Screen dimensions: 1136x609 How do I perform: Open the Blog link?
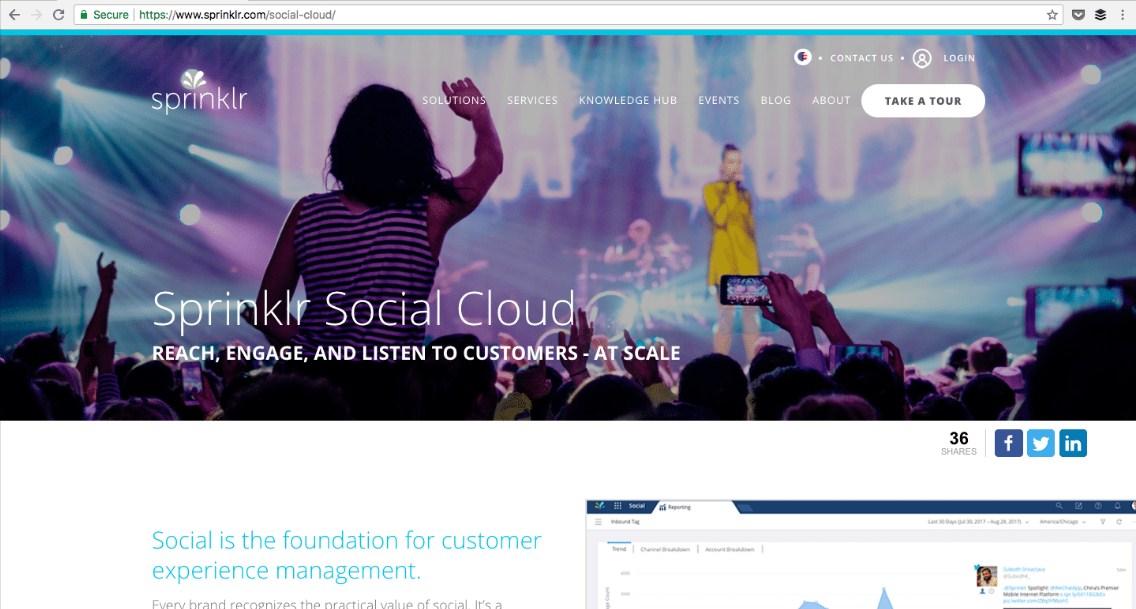775,100
